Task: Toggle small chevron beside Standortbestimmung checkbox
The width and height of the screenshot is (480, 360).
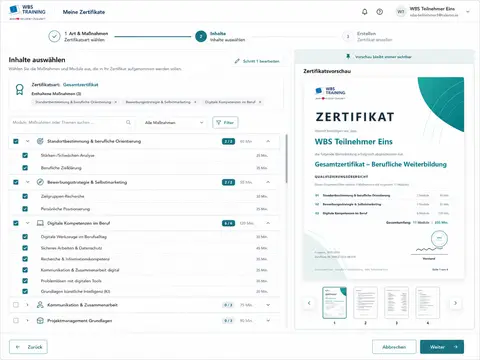Action: (x=28, y=141)
